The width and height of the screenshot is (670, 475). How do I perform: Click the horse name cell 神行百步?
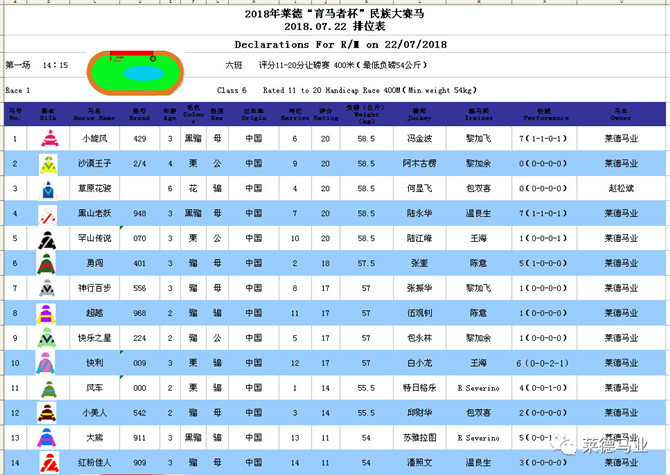[x=96, y=289]
